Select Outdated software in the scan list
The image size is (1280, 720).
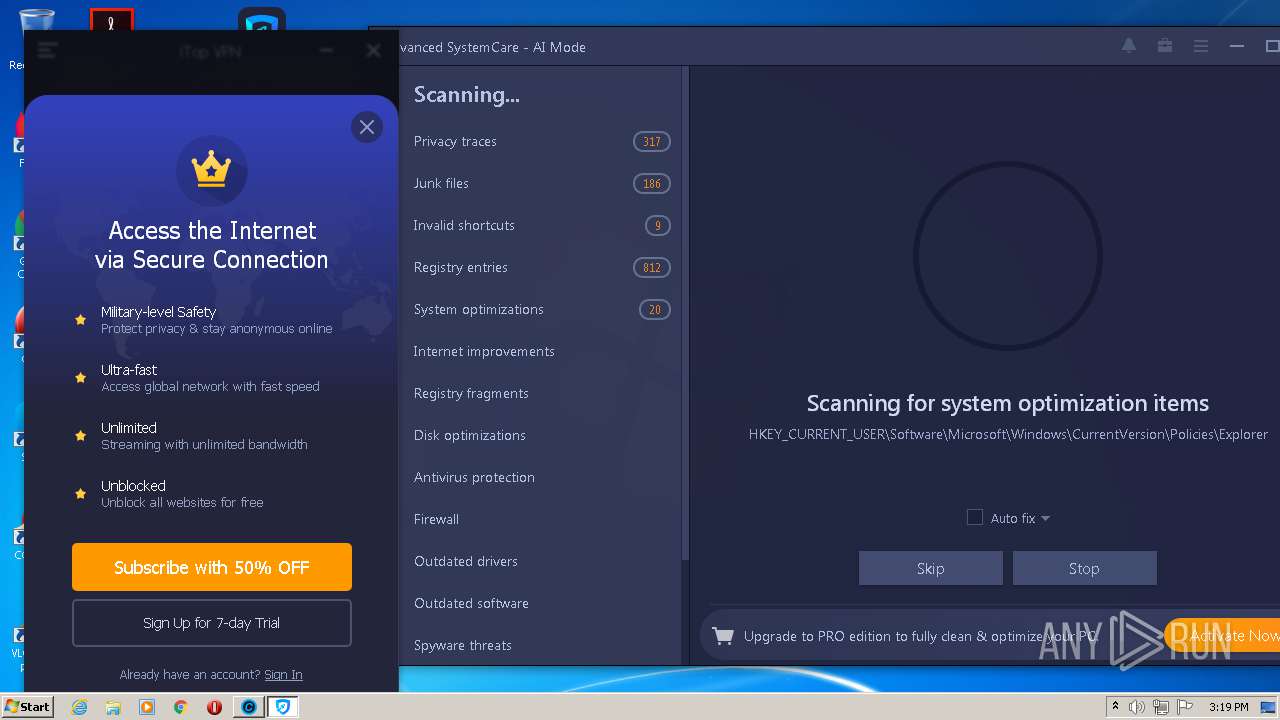click(x=471, y=604)
